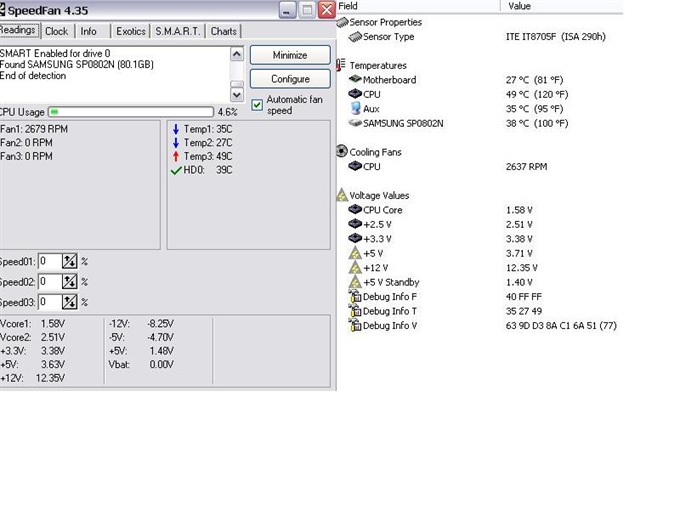Image resolution: width=680 pixels, height=510 pixels.
Task: Adjust the Speed01 spinner arrows
Action: [70, 261]
